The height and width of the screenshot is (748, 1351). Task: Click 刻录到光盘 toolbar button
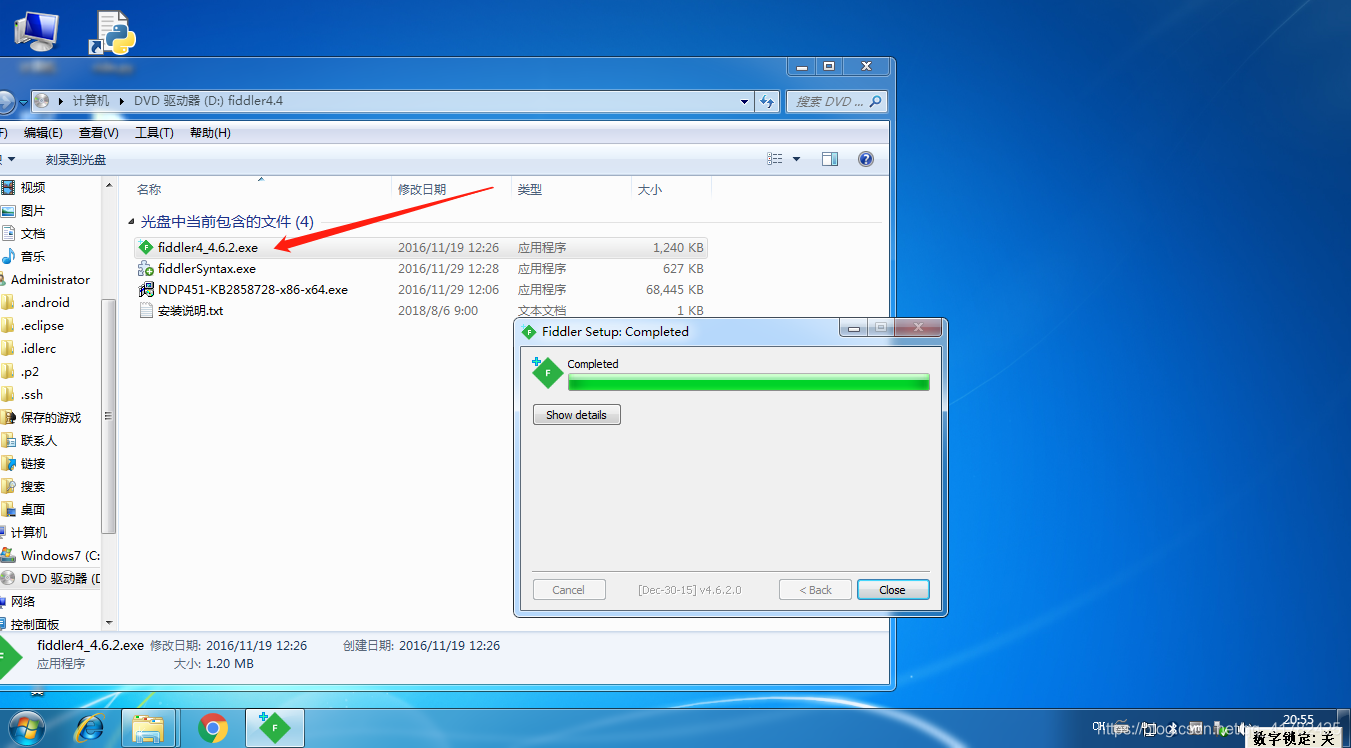coord(76,159)
